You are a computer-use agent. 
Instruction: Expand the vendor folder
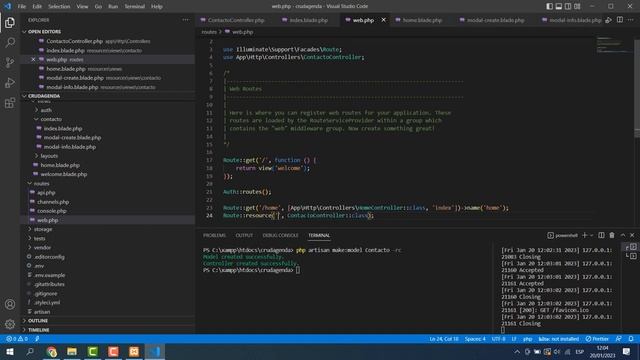tap(42, 248)
